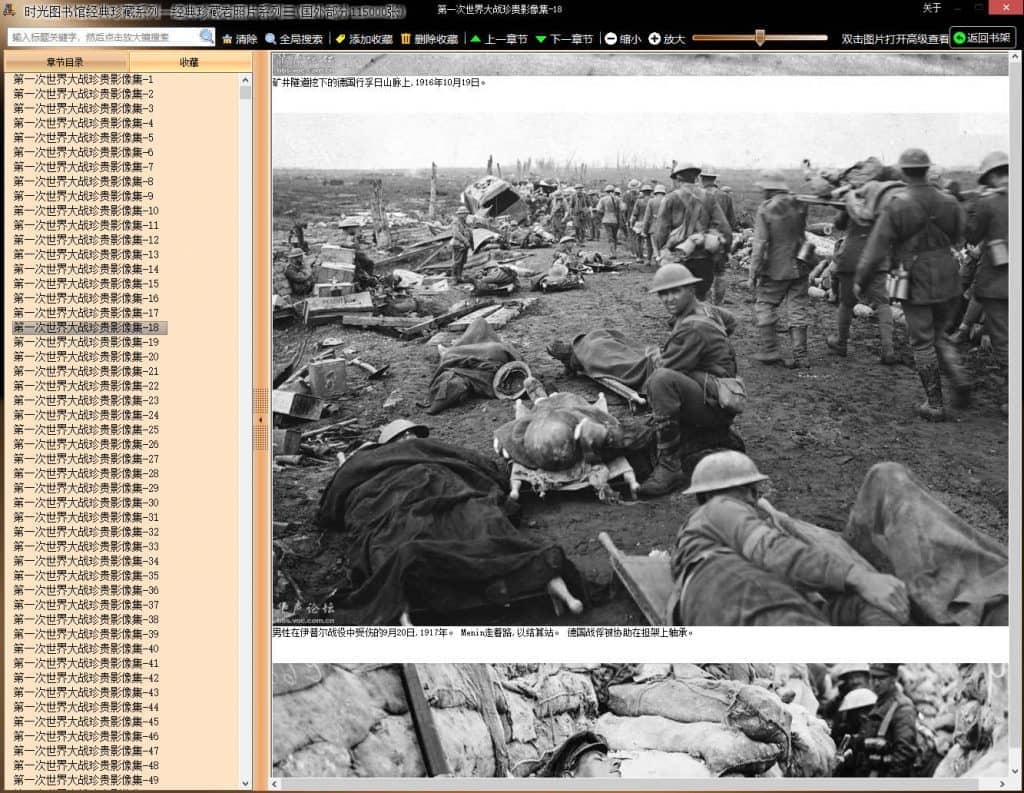Open 全局搜索 global search
This screenshot has width=1024, height=793.
coord(294,39)
